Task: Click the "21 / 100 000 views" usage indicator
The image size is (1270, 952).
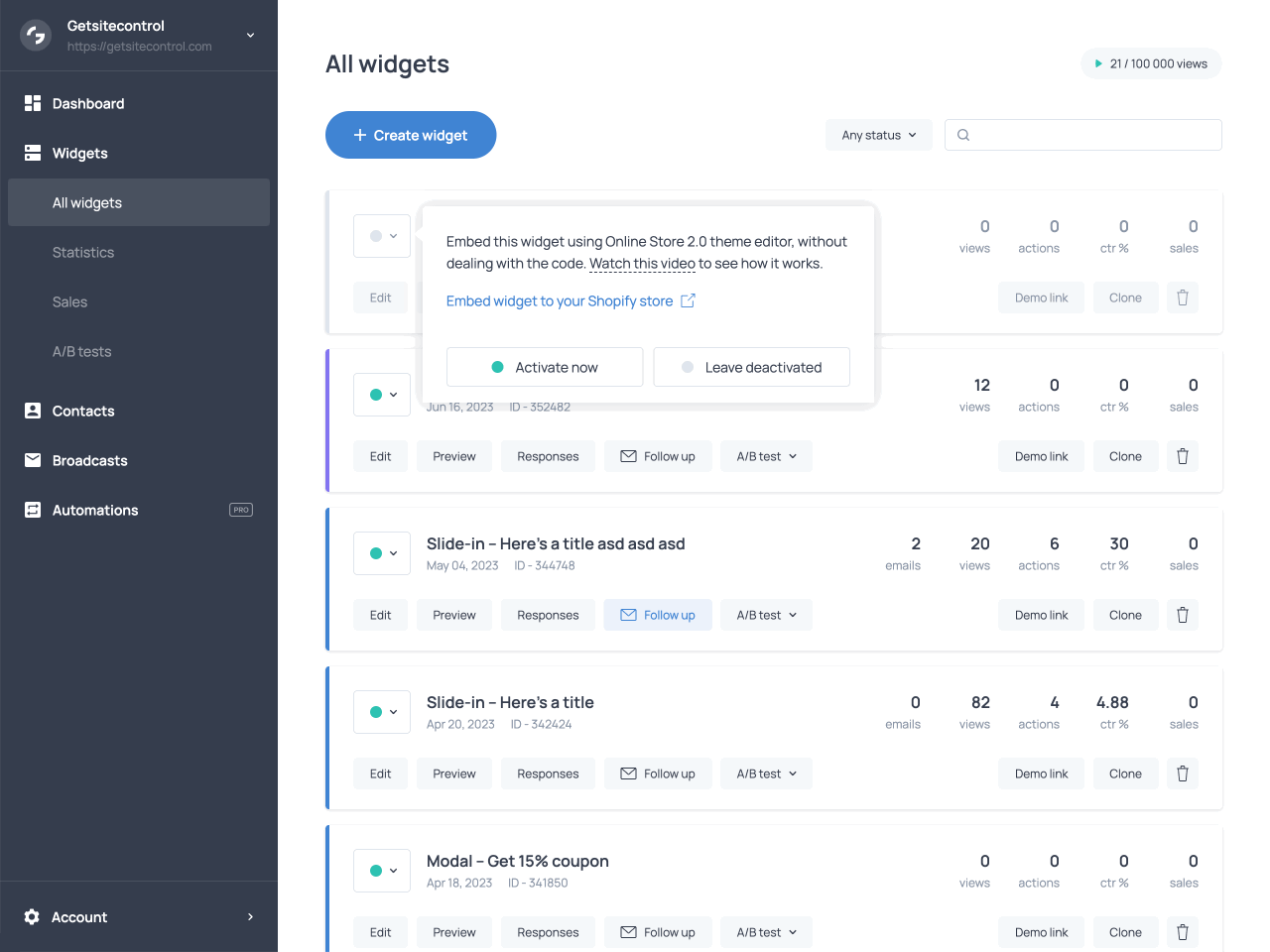Action: tap(1150, 62)
